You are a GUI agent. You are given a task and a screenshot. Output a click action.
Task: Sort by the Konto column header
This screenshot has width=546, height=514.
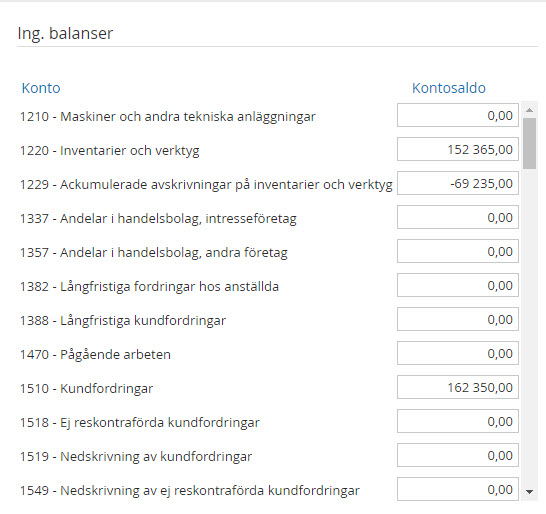(41, 88)
